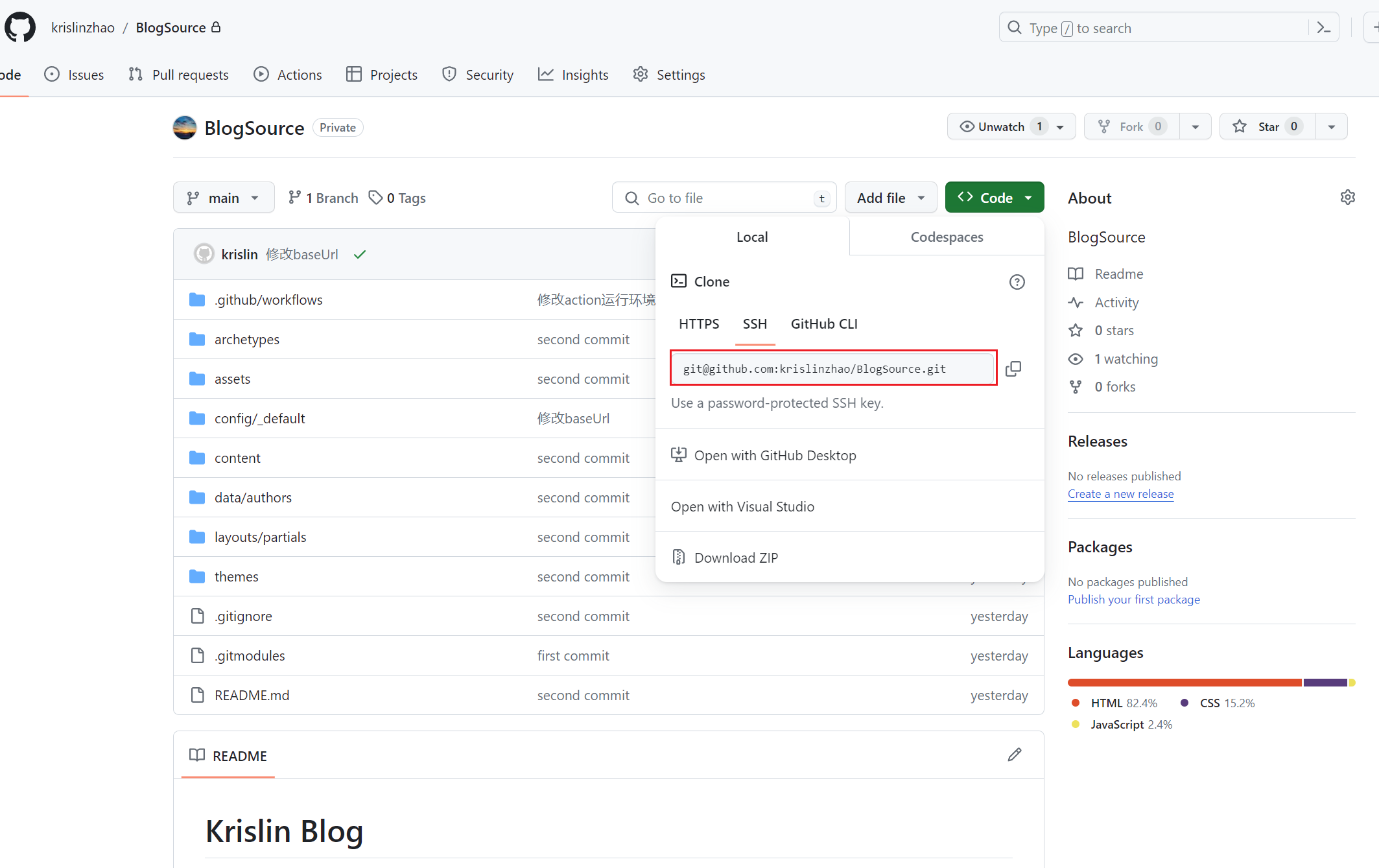Choose Download ZIP
This screenshot has height=868, width=1379.
coord(849,557)
